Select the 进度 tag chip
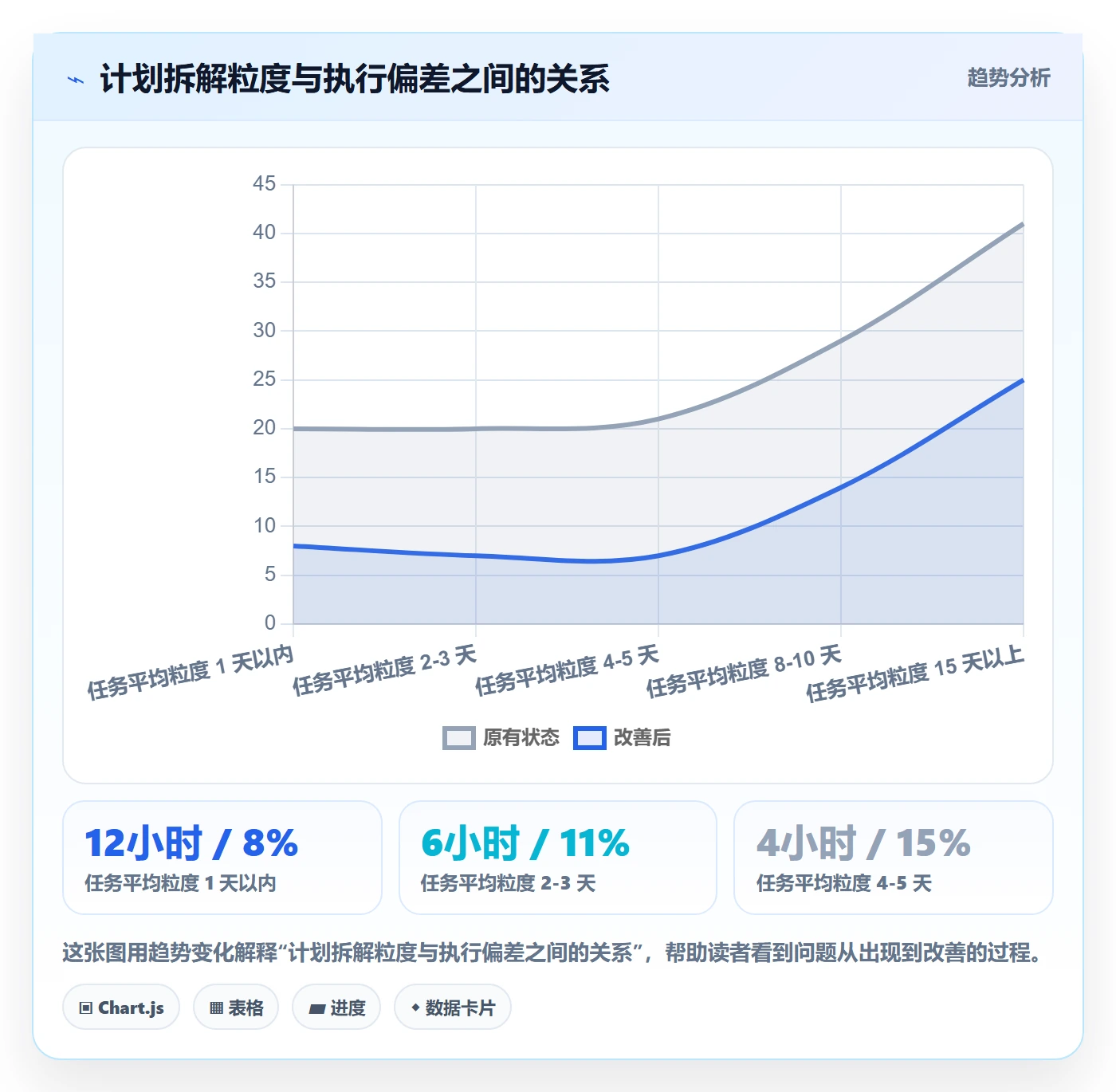This screenshot has height=1092, width=1116. [336, 1008]
